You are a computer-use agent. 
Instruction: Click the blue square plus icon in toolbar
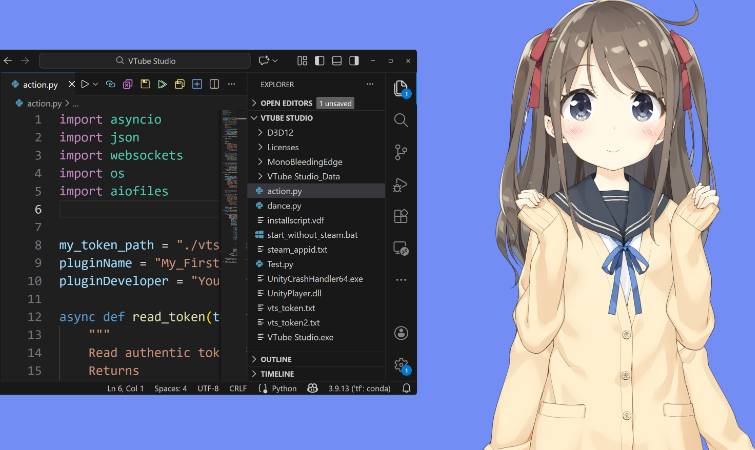pos(197,84)
